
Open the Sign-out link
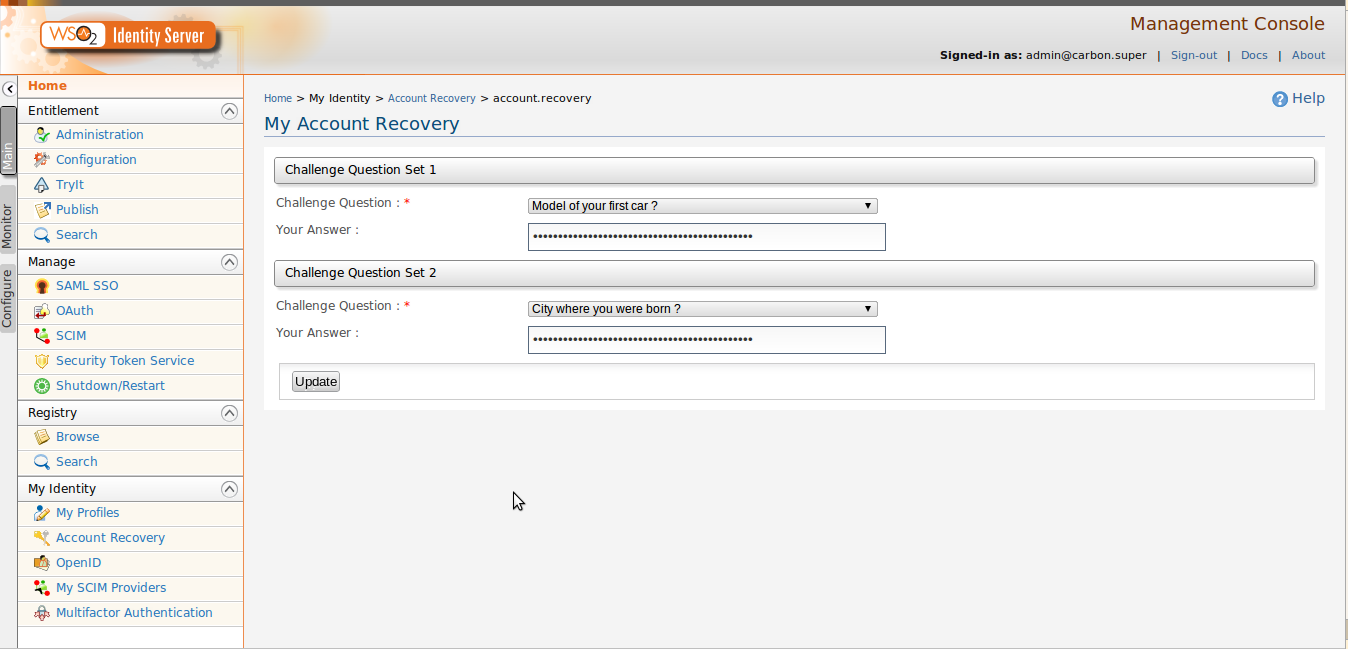coord(1194,55)
